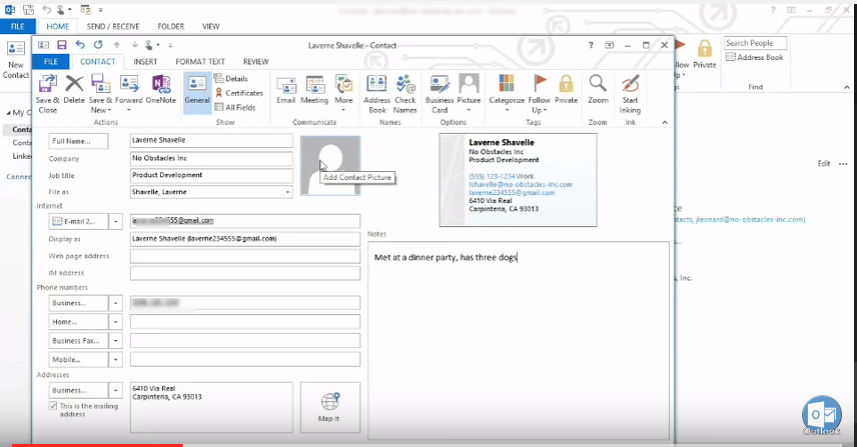Undo using the contact window undo arrow
This screenshot has height=447, width=857.
80,45
